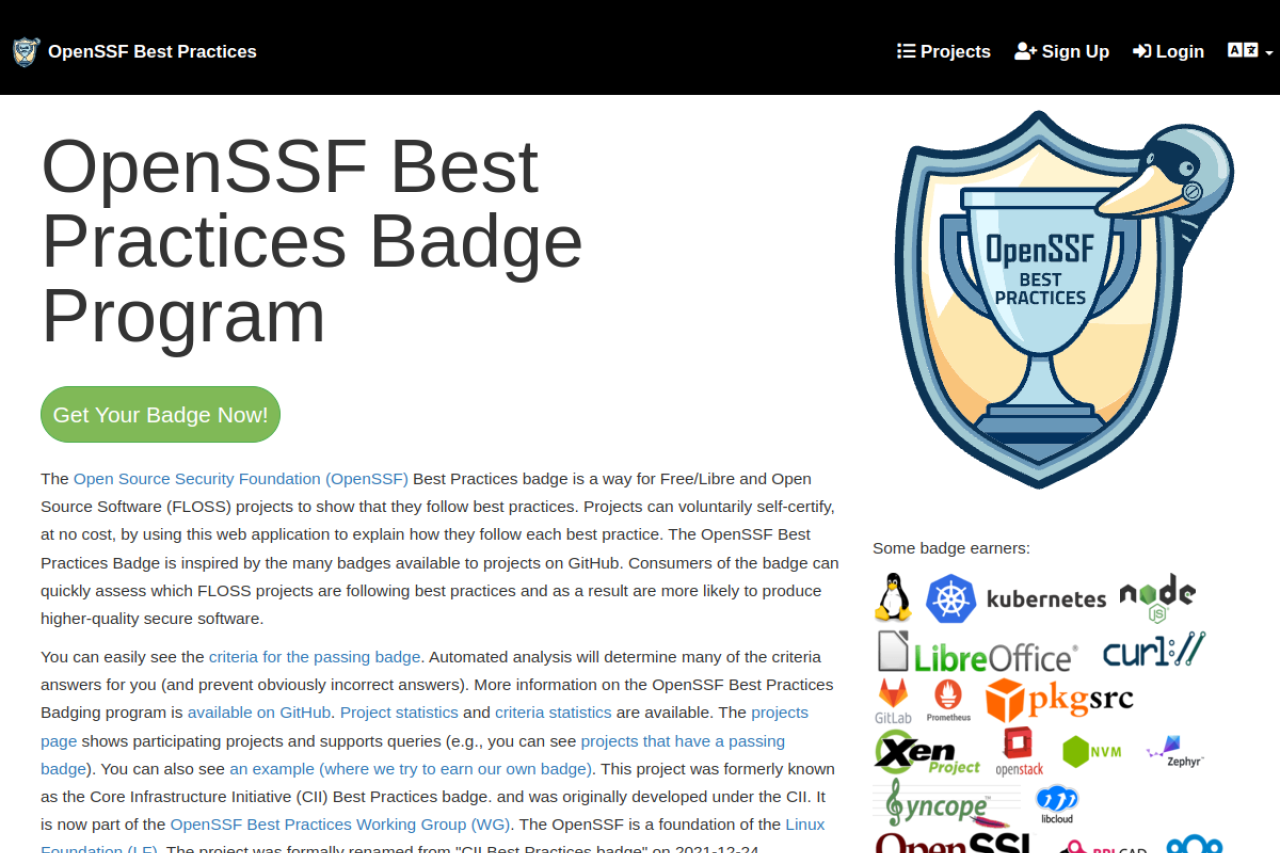Click the Xen Project logo
Screen dimensions: 1280x853
(928, 753)
